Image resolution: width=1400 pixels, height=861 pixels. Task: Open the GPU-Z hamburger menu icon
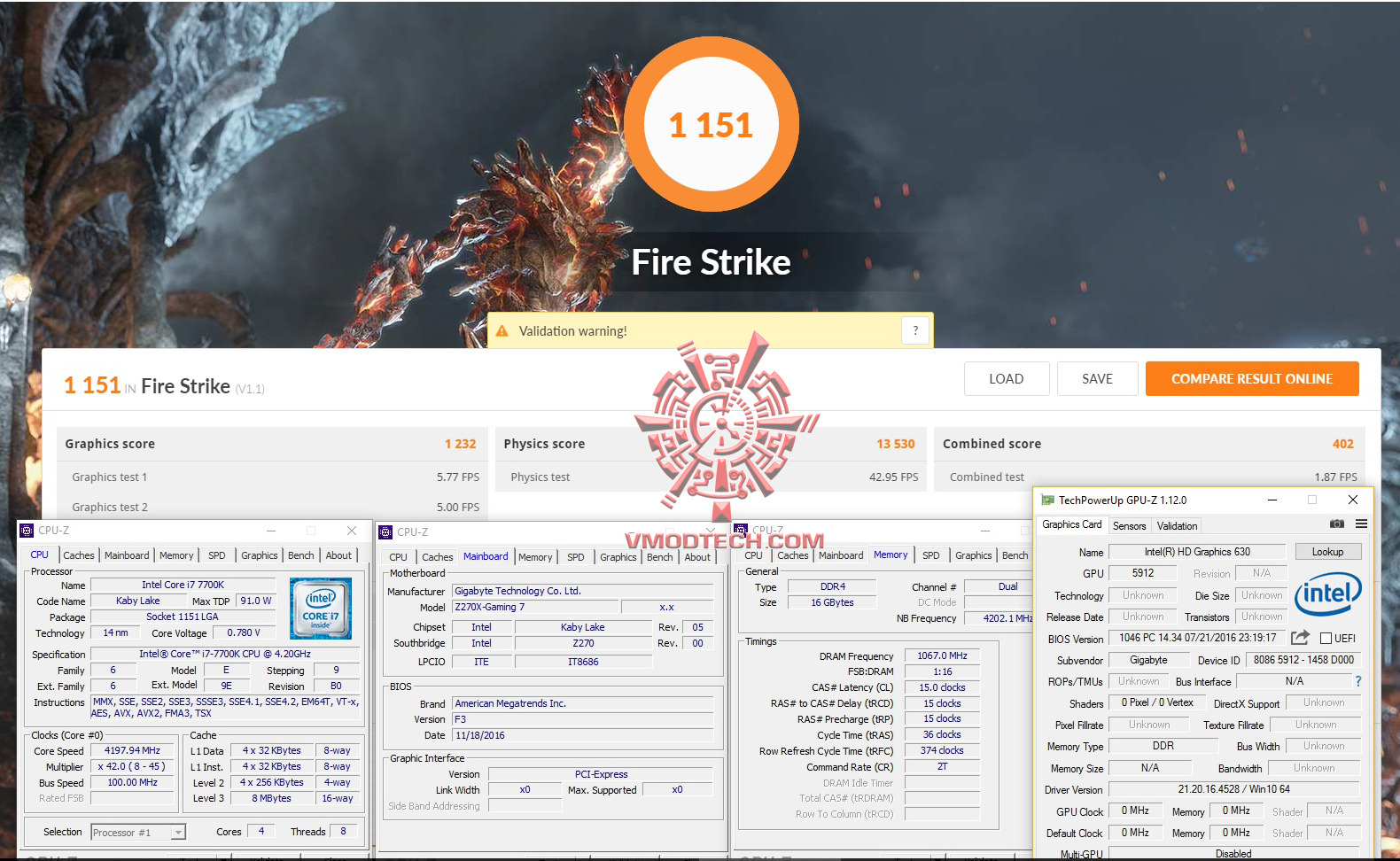[x=1361, y=524]
